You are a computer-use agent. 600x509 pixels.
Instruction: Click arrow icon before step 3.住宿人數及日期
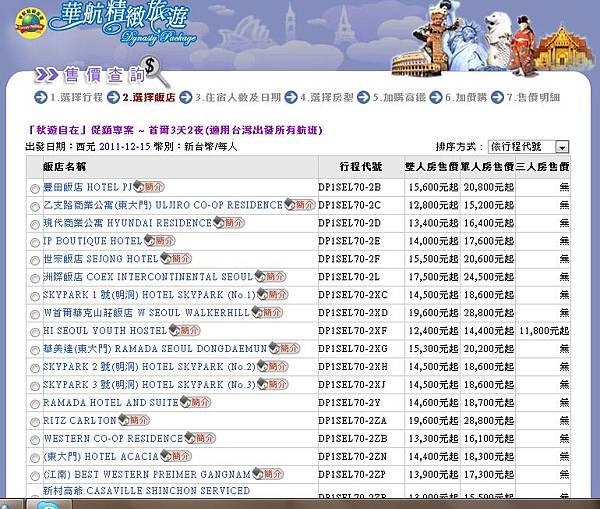tap(186, 97)
